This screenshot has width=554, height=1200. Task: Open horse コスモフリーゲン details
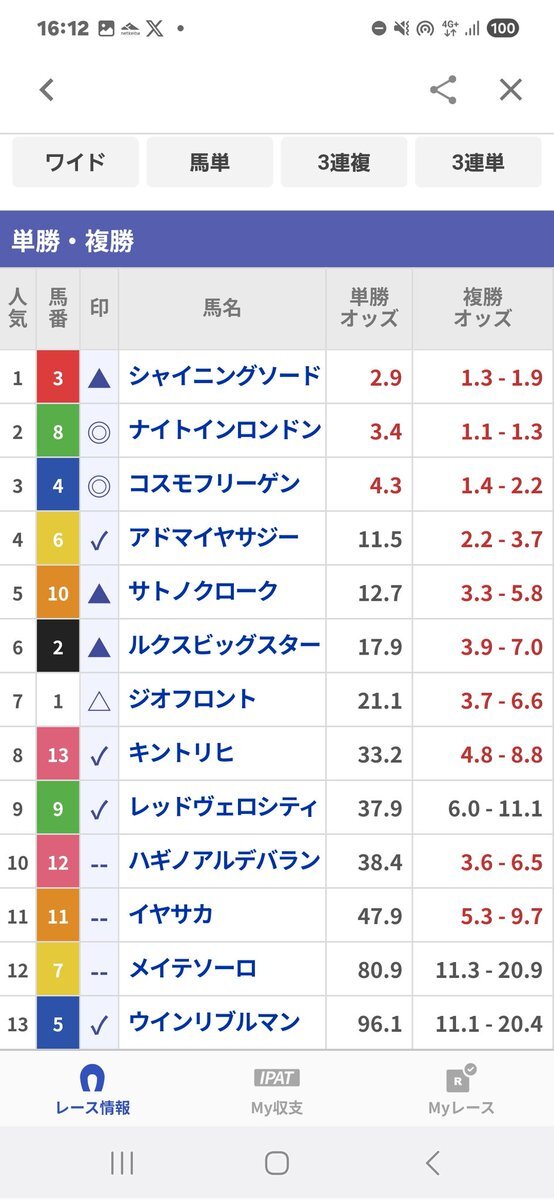point(215,485)
